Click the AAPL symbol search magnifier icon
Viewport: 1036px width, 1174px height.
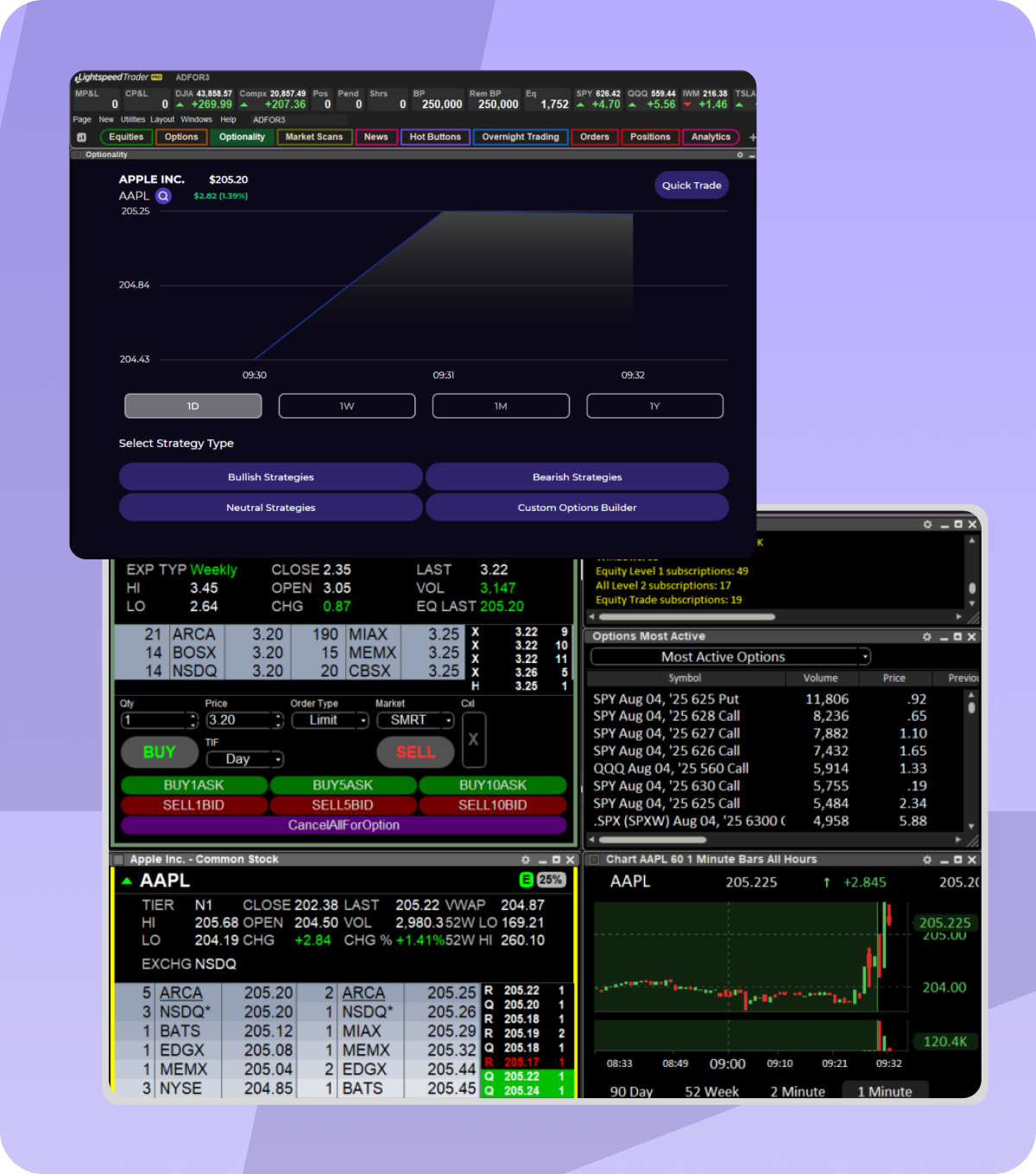(x=163, y=196)
